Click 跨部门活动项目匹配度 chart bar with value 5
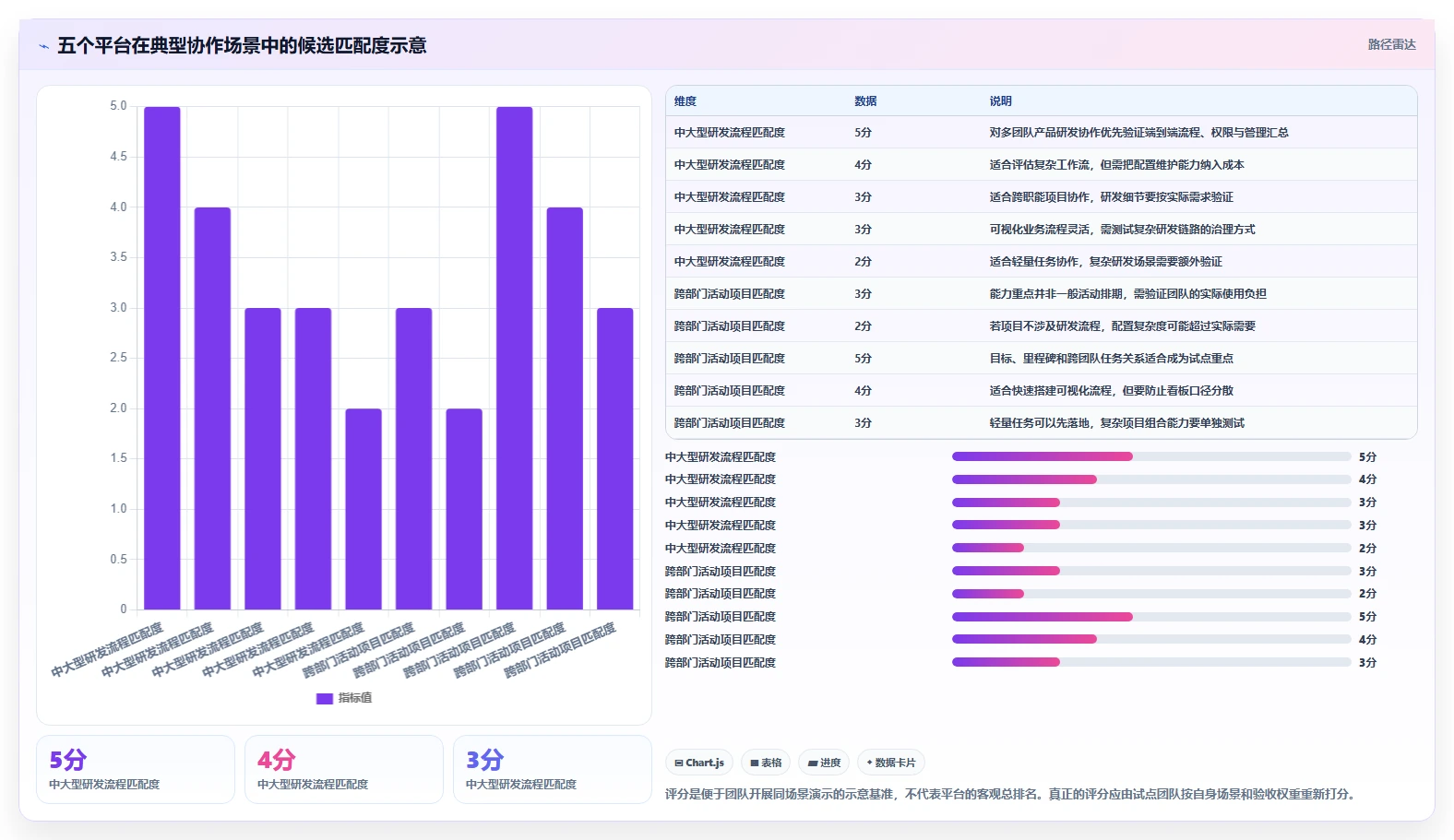Image resolution: width=1454 pixels, height=840 pixels. coord(515,358)
